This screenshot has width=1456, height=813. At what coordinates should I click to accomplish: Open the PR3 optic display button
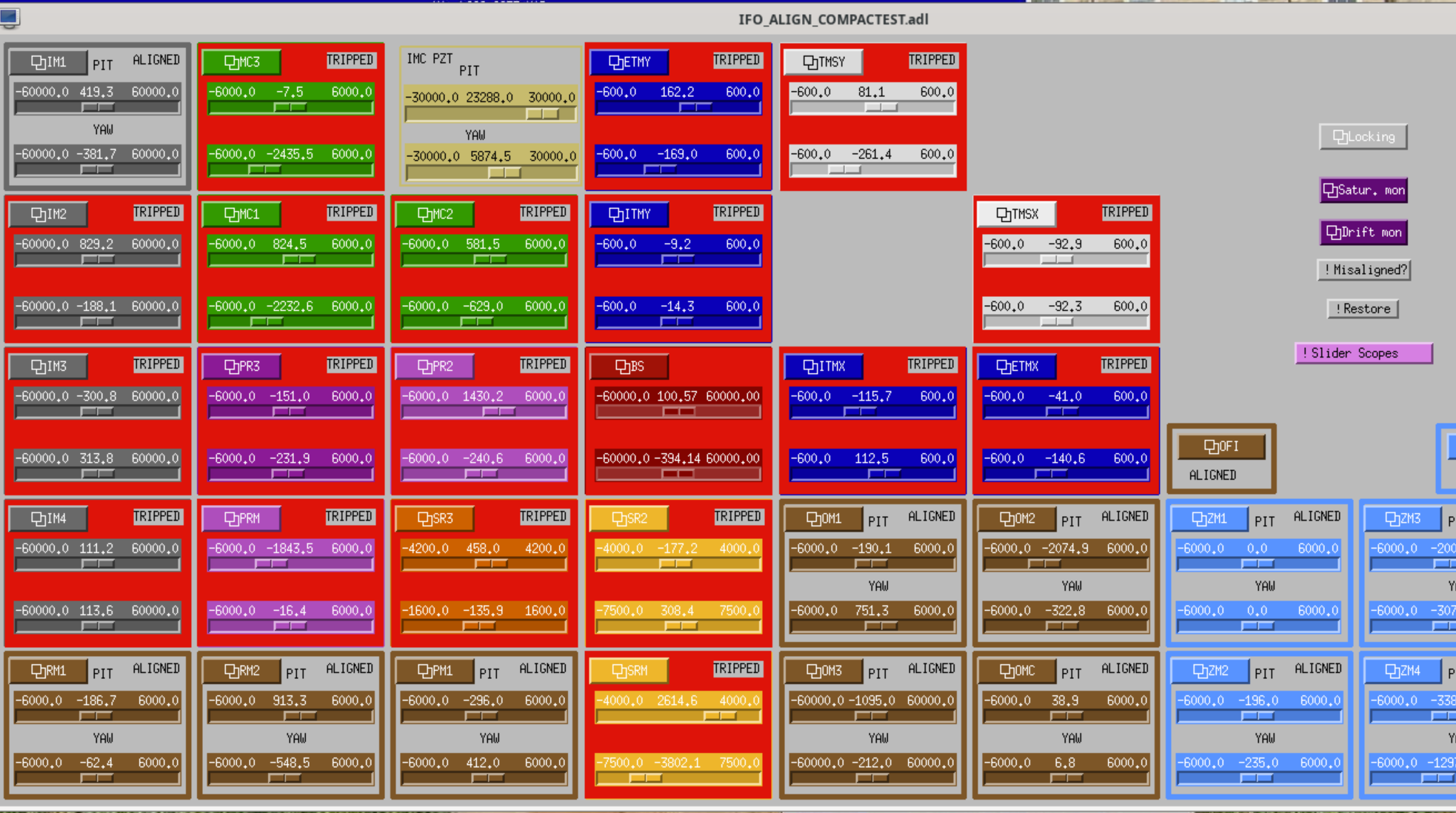coord(241,367)
